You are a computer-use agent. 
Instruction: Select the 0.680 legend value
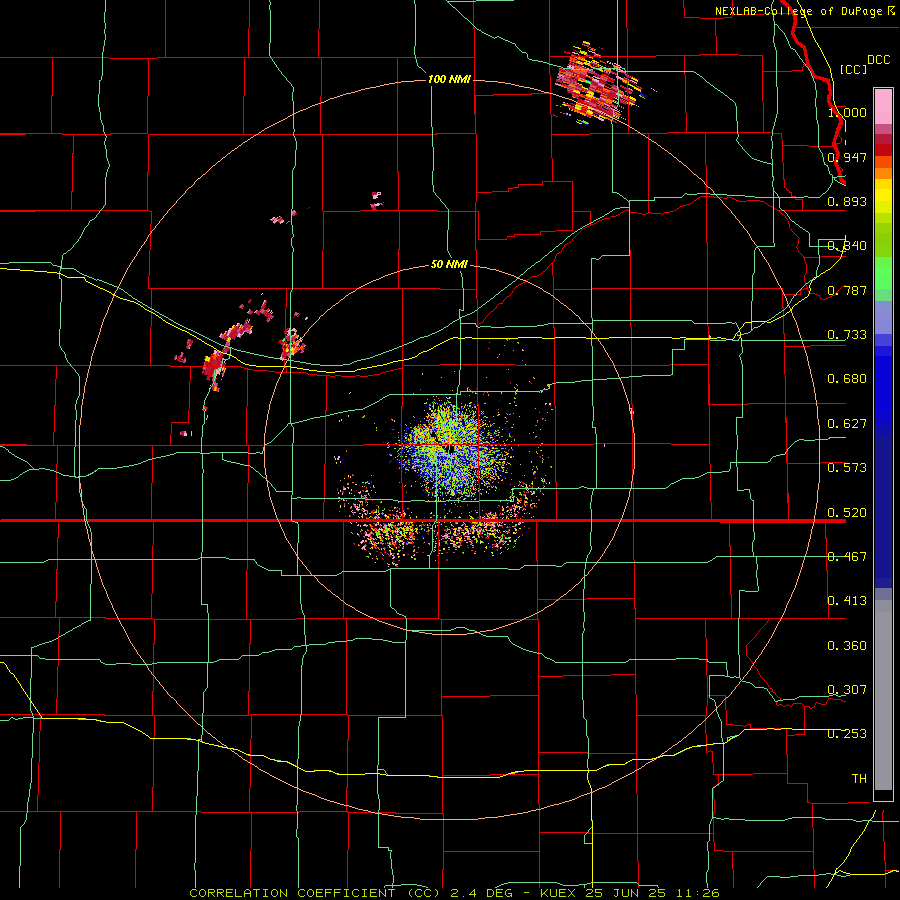tap(847, 379)
